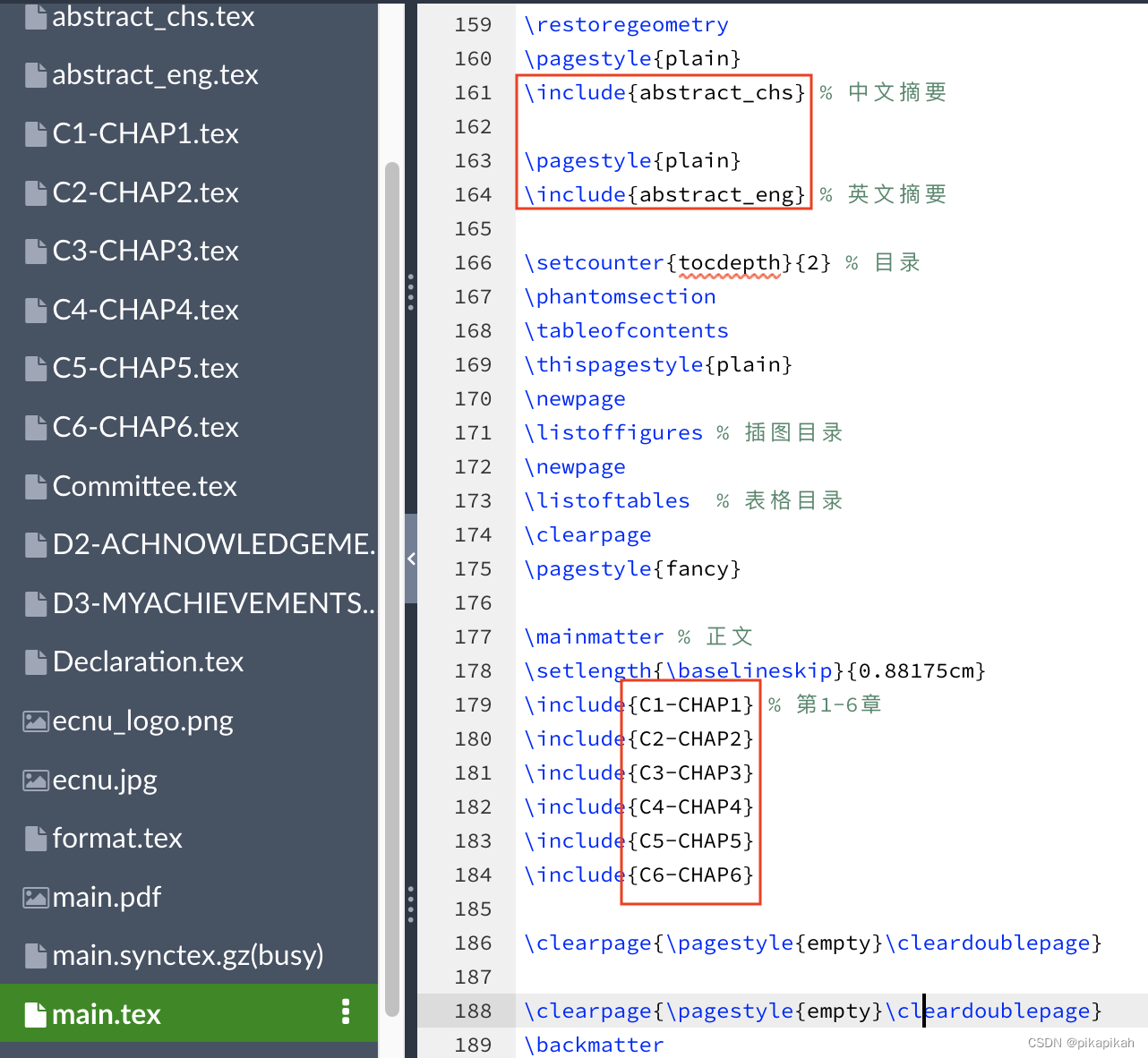Click the \setlength baselineskip line

[x=755, y=671]
